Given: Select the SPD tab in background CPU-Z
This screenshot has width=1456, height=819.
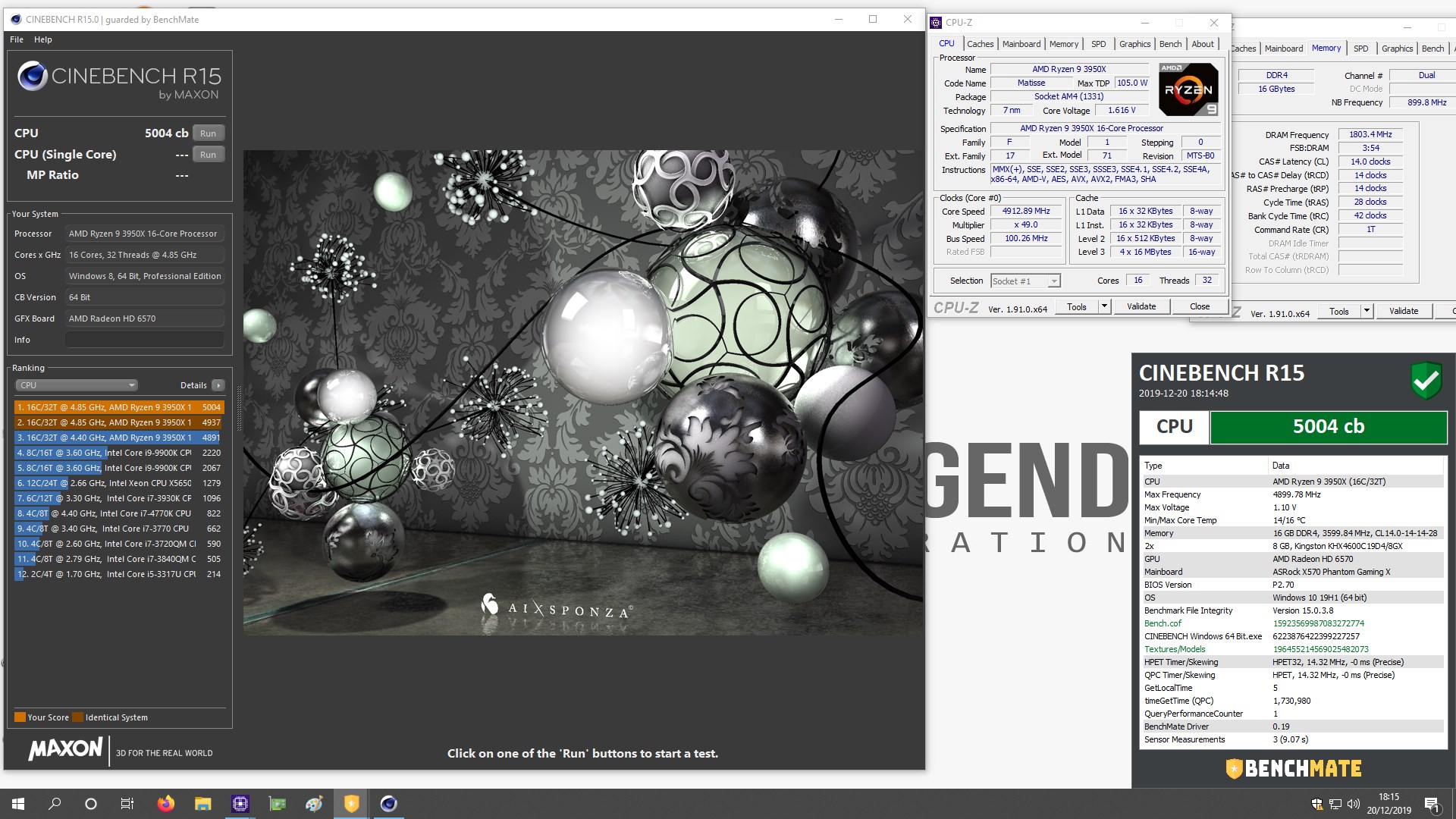Looking at the screenshot, I should (1360, 49).
